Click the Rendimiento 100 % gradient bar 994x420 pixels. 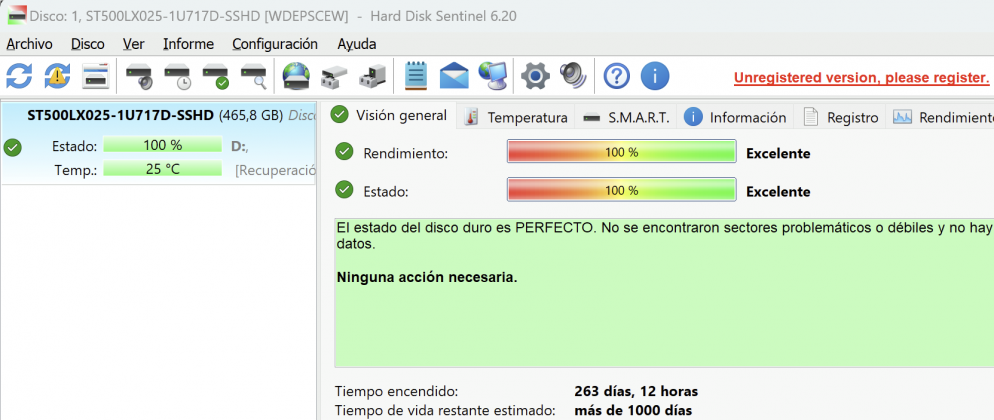tap(621, 153)
